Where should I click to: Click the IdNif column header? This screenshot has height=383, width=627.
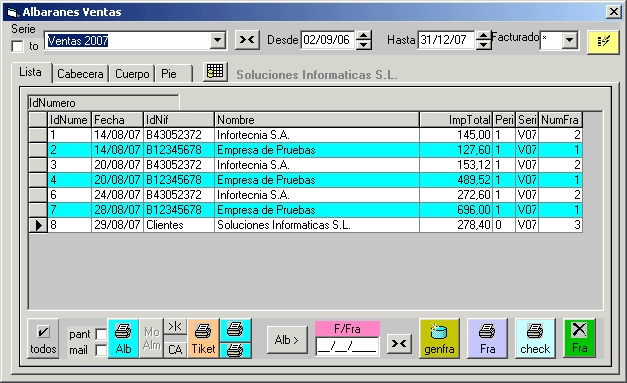179,120
